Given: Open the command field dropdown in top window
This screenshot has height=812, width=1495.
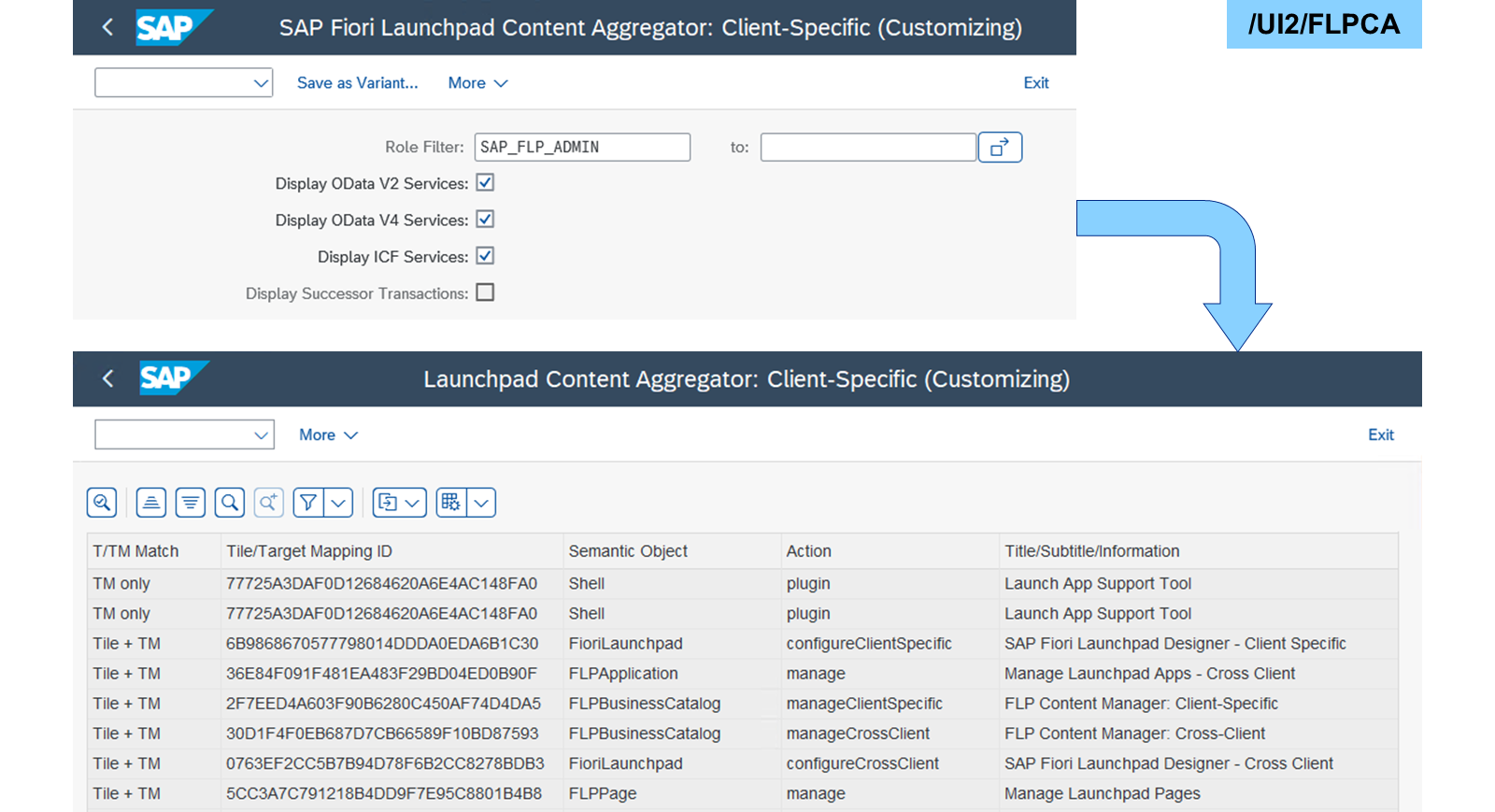Looking at the screenshot, I should point(261,83).
